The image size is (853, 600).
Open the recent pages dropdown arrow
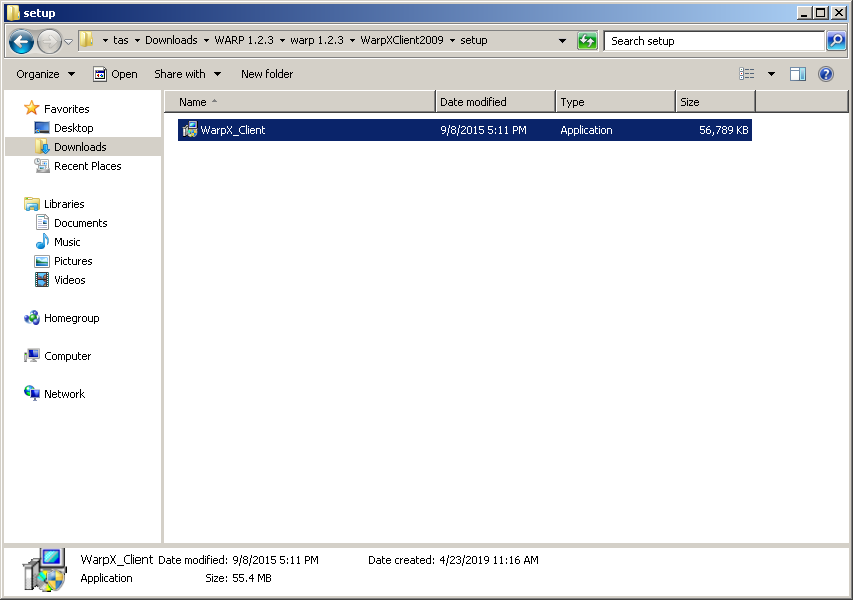tap(69, 41)
